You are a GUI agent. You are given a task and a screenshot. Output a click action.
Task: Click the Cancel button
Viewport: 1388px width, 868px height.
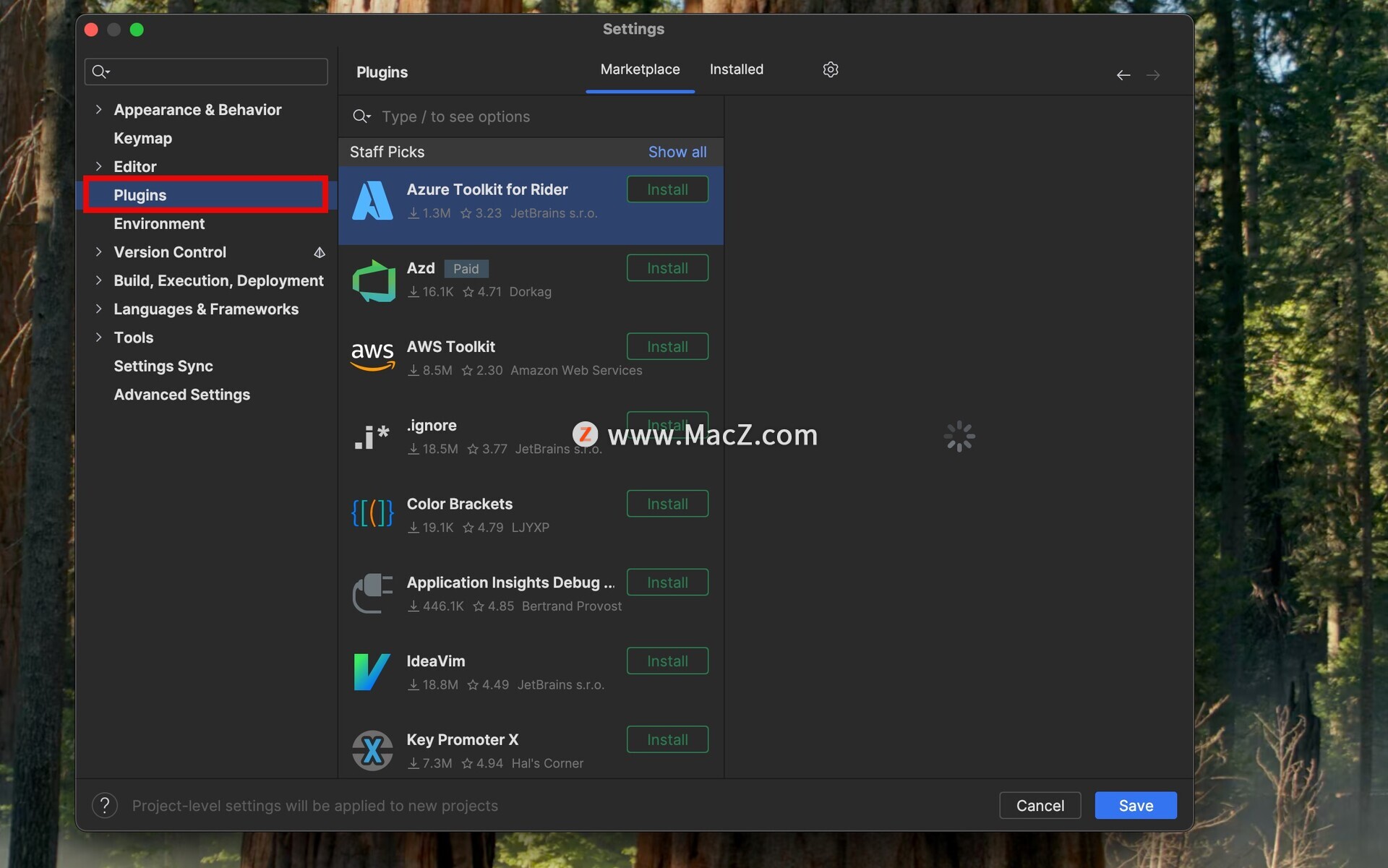click(x=1040, y=805)
